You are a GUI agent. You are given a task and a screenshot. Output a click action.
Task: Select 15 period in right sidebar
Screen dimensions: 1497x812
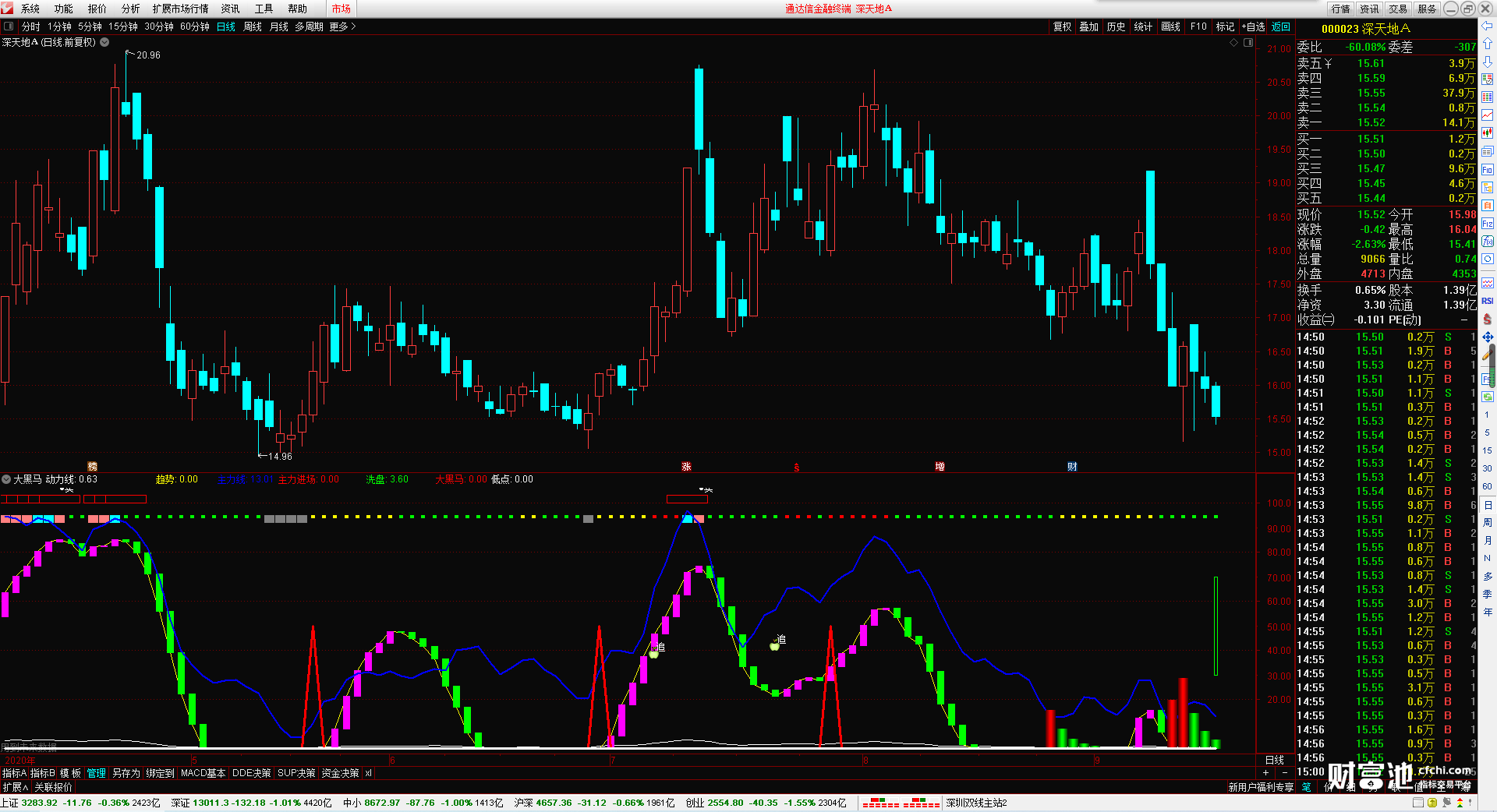pyautogui.click(x=1488, y=450)
